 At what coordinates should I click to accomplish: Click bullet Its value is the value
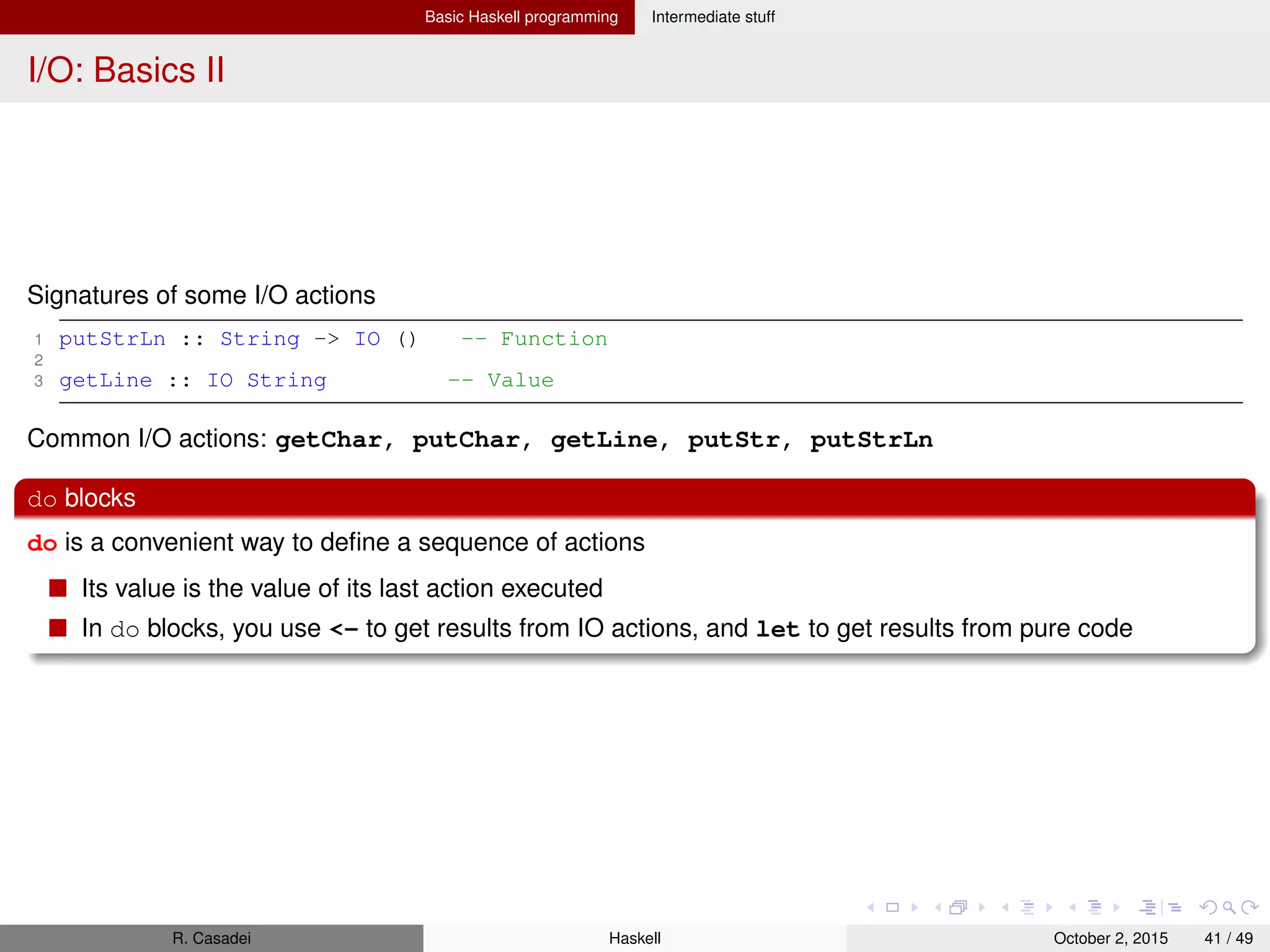pyautogui.click(x=342, y=588)
